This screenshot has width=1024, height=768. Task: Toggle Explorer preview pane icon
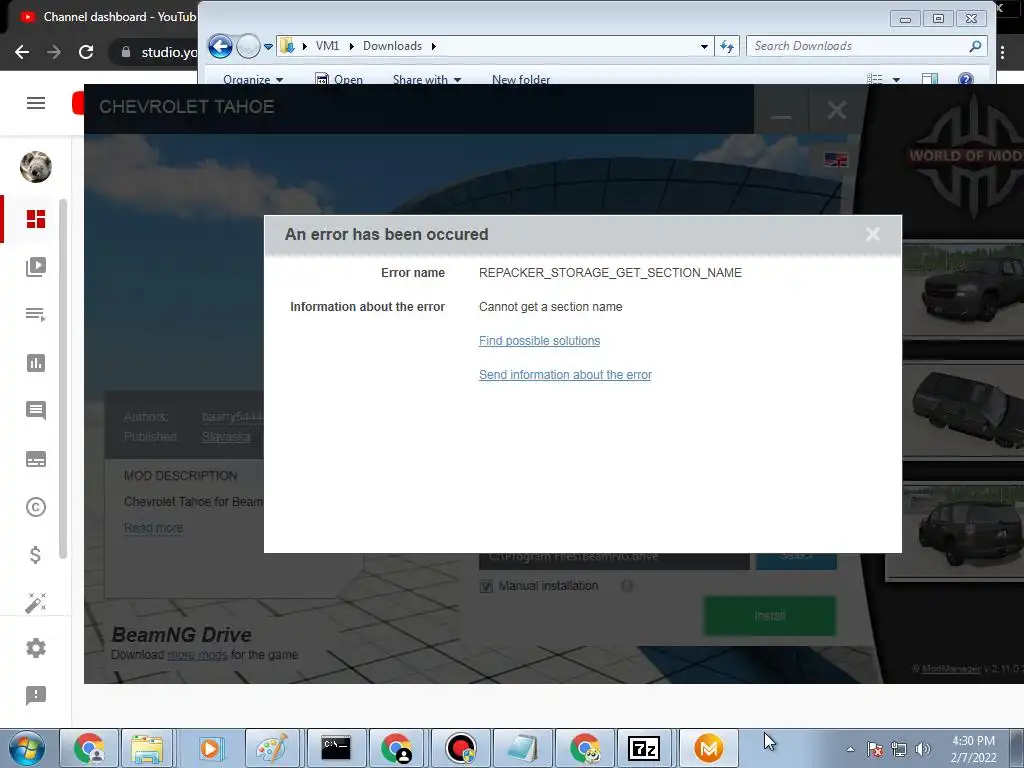[930, 79]
